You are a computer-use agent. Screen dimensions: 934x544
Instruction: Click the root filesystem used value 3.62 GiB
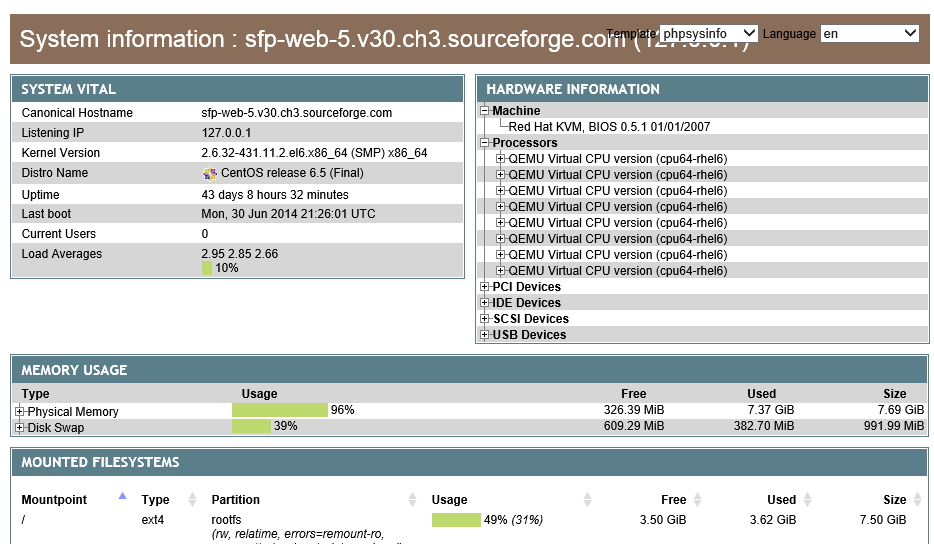point(773,520)
